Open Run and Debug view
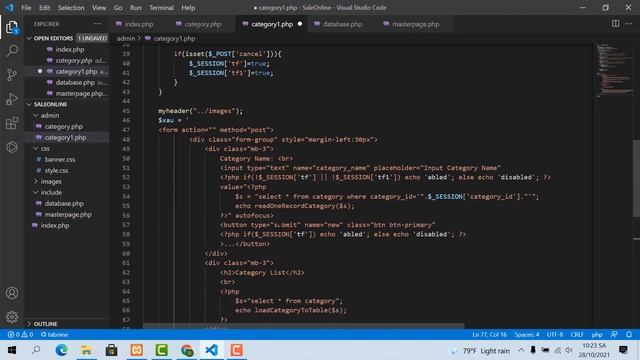 12,99
